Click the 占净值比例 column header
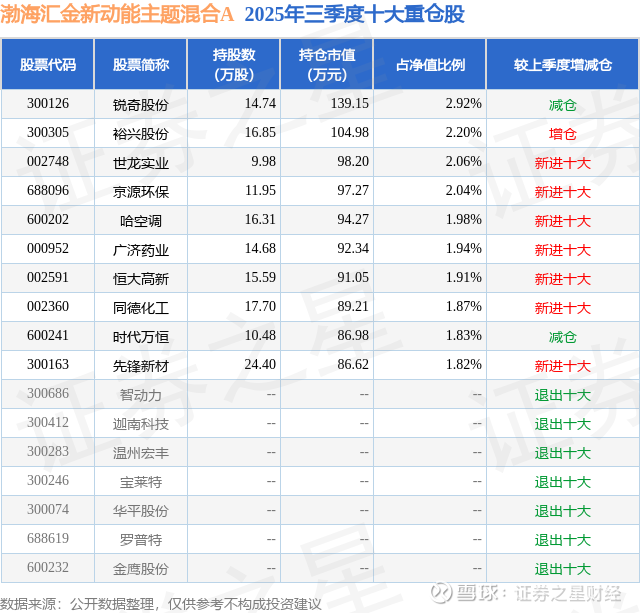The width and height of the screenshot is (640, 613). point(430,64)
